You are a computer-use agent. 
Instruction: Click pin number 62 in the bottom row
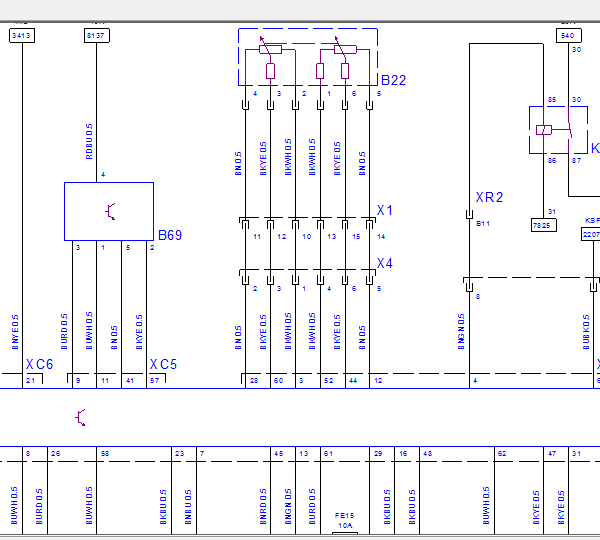[502, 454]
